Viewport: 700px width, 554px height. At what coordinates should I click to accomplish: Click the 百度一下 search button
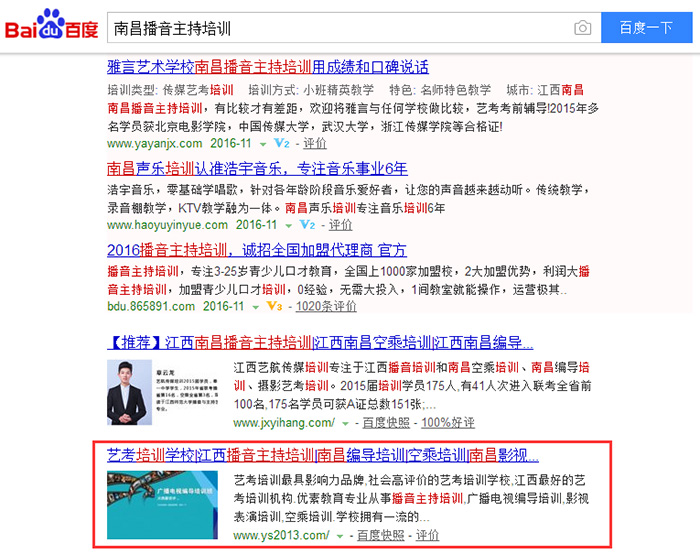tap(646, 28)
